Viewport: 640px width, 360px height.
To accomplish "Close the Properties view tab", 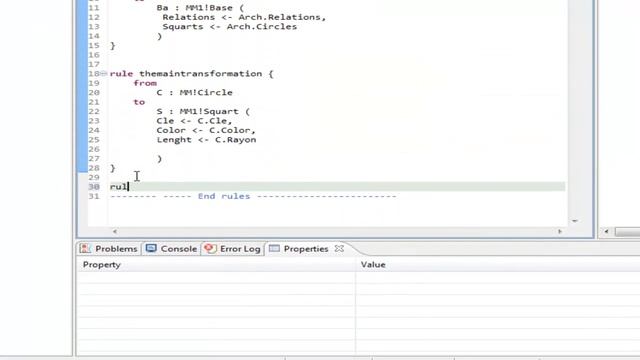I will (x=339, y=248).
